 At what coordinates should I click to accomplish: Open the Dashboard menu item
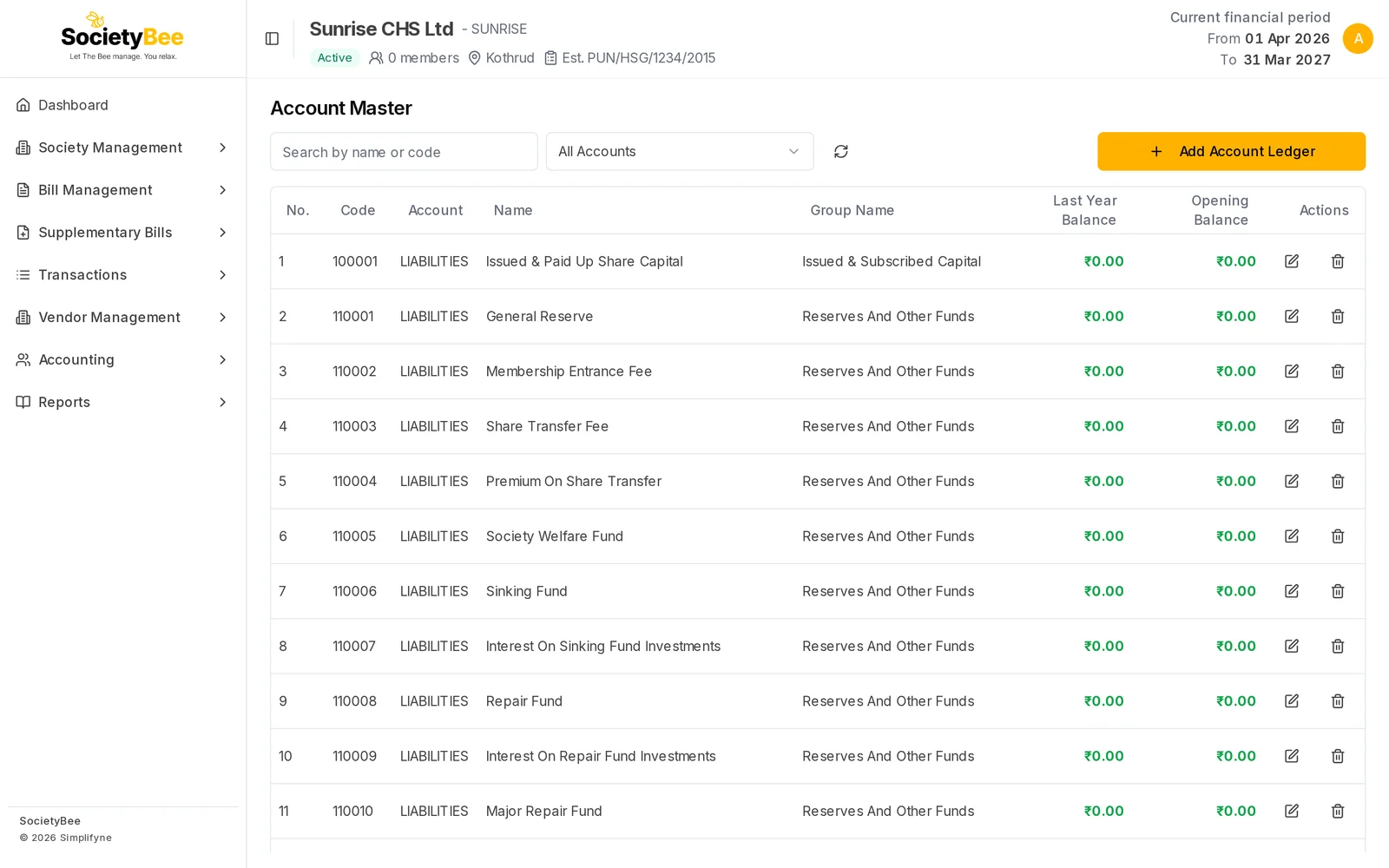(x=122, y=105)
